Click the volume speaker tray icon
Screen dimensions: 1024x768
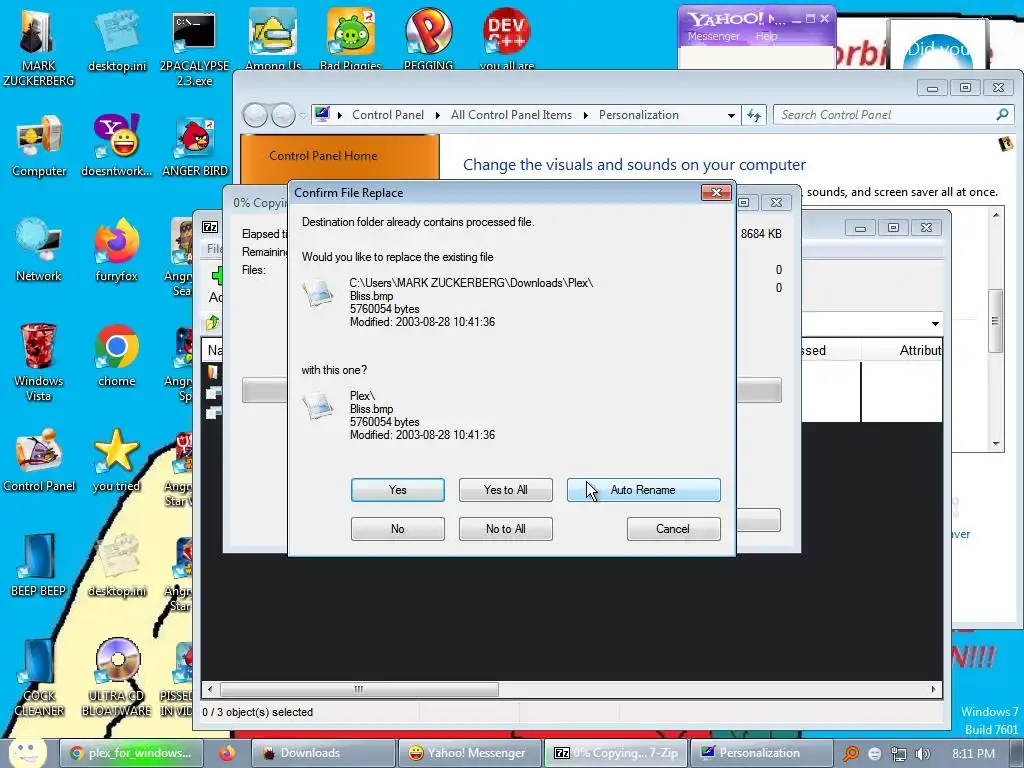[x=923, y=754]
